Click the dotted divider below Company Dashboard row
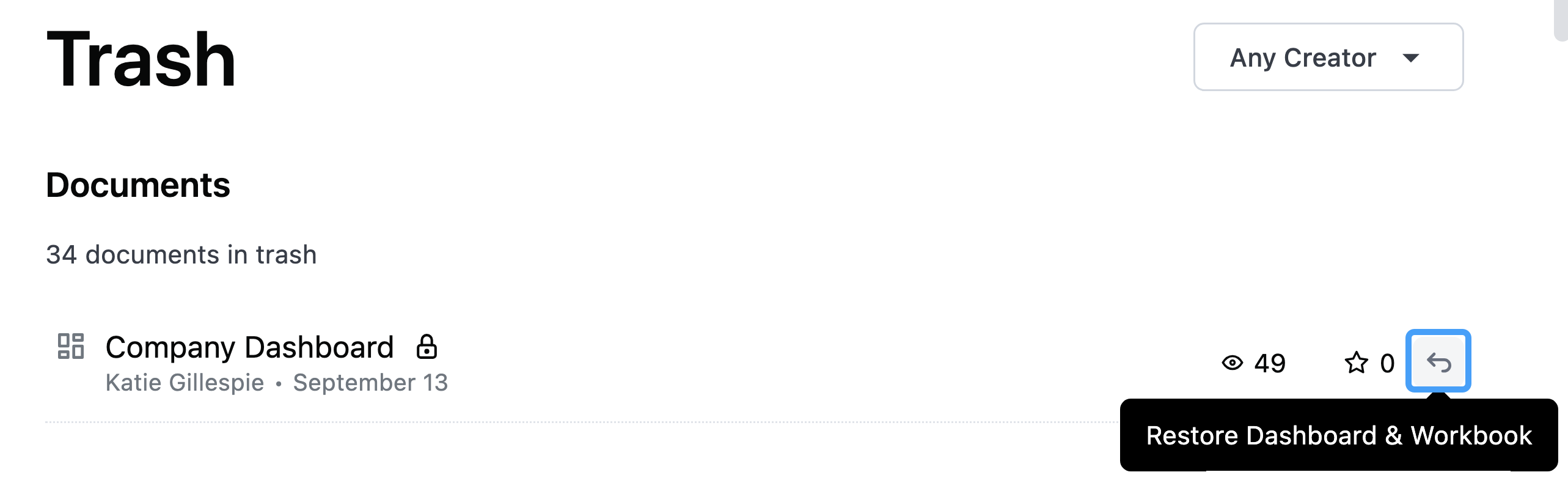 [582, 422]
